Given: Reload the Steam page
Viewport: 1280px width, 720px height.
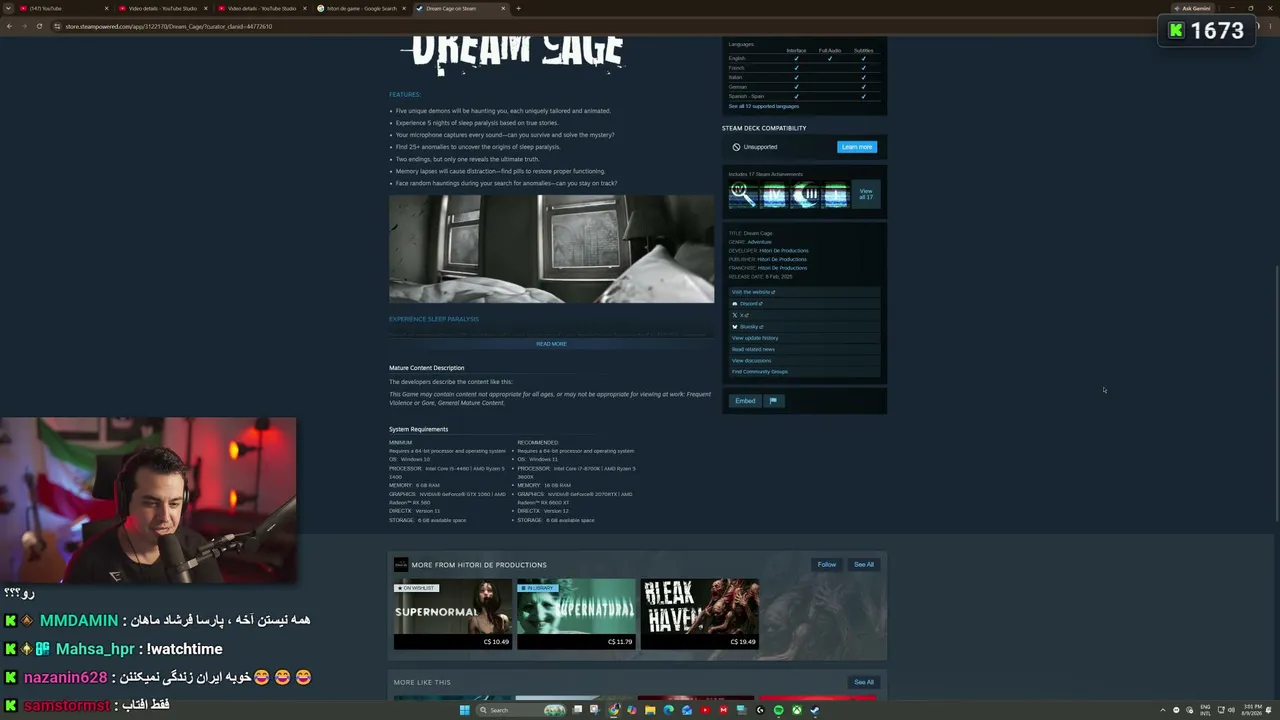Looking at the screenshot, I should 39,26.
